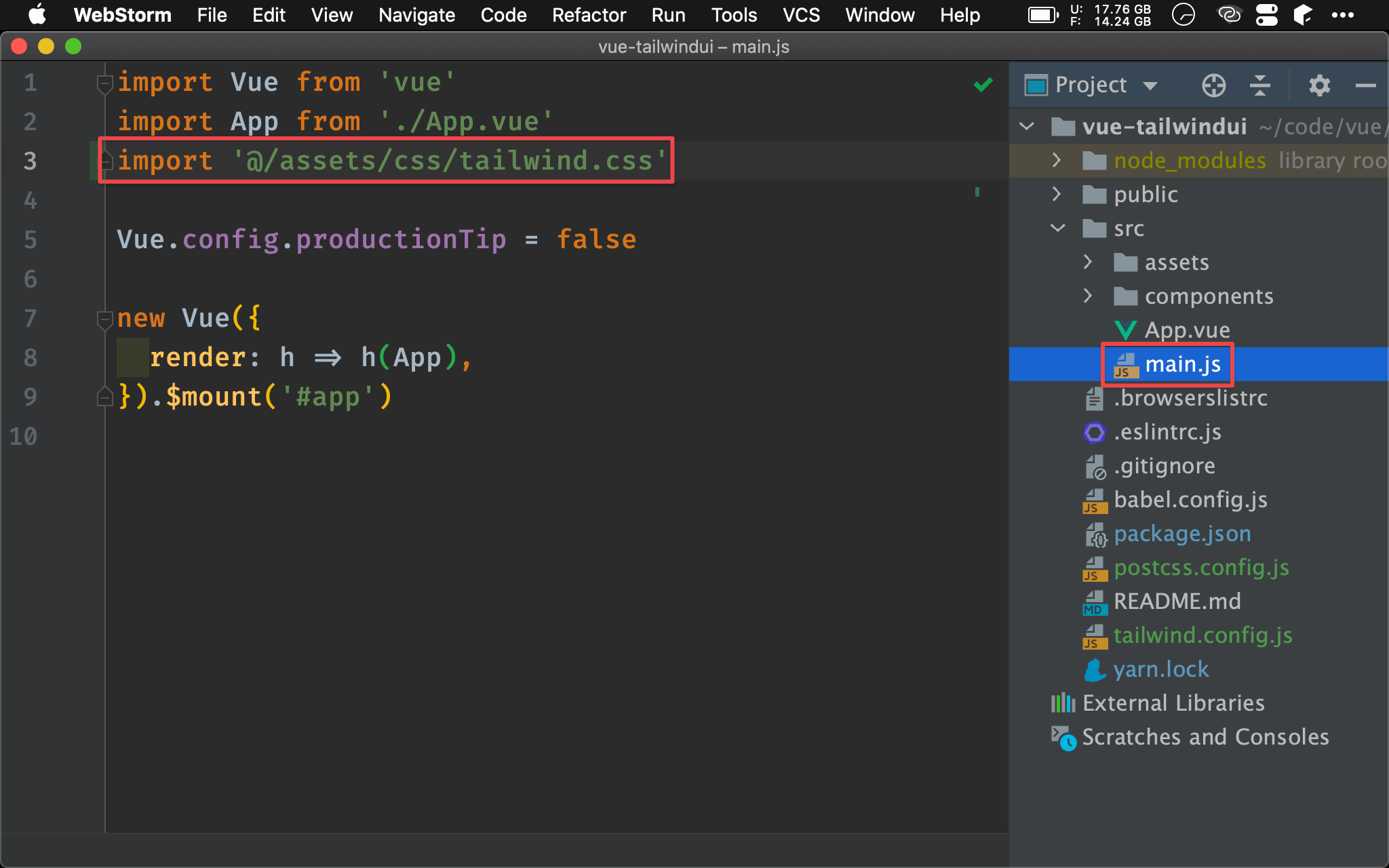This screenshot has width=1389, height=868.
Task: Collapse the vue-tailwindui root folder
Action: pos(1027,126)
